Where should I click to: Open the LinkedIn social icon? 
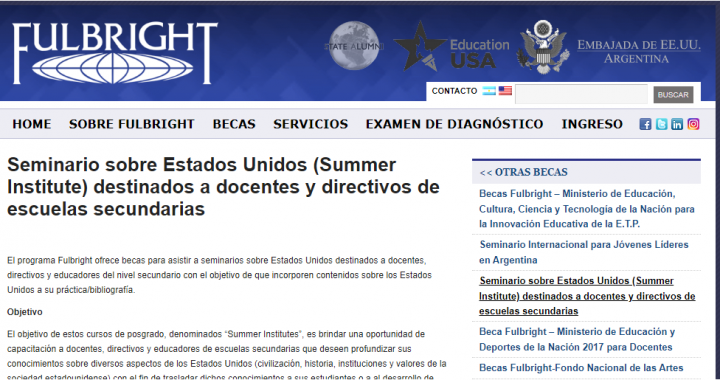[x=677, y=124]
